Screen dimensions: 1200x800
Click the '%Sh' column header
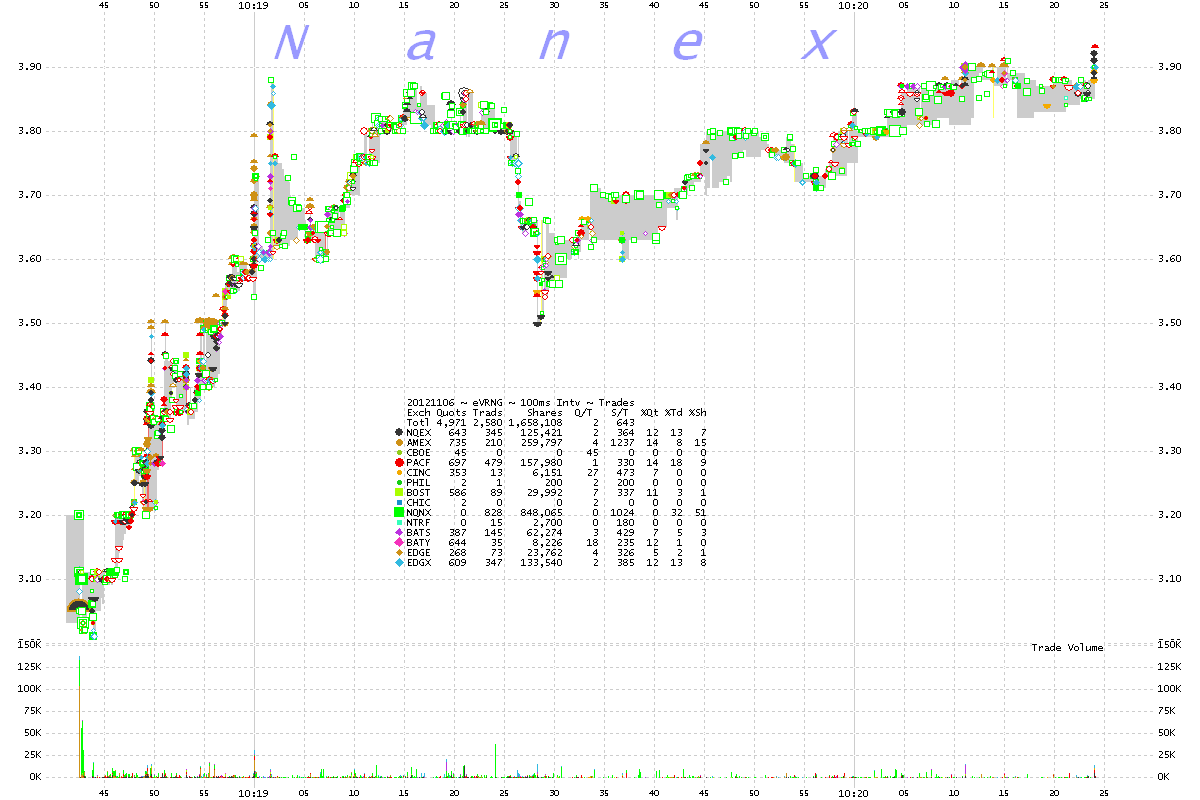(697, 413)
